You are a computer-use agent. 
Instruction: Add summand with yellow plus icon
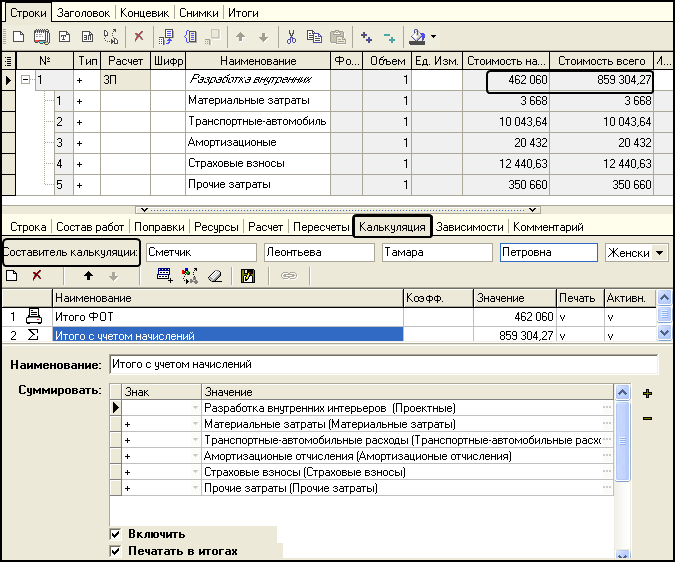coord(647,393)
